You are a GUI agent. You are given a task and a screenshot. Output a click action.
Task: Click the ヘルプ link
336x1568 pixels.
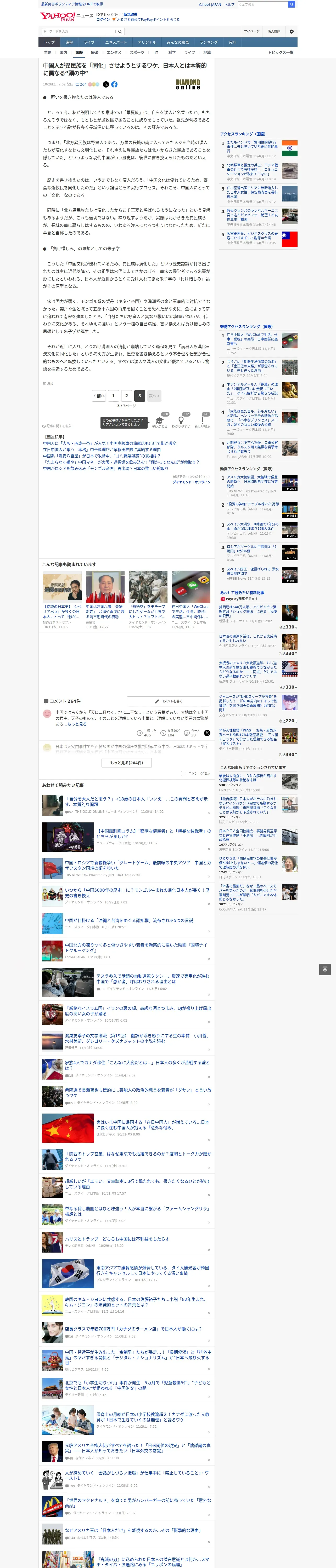229,4
